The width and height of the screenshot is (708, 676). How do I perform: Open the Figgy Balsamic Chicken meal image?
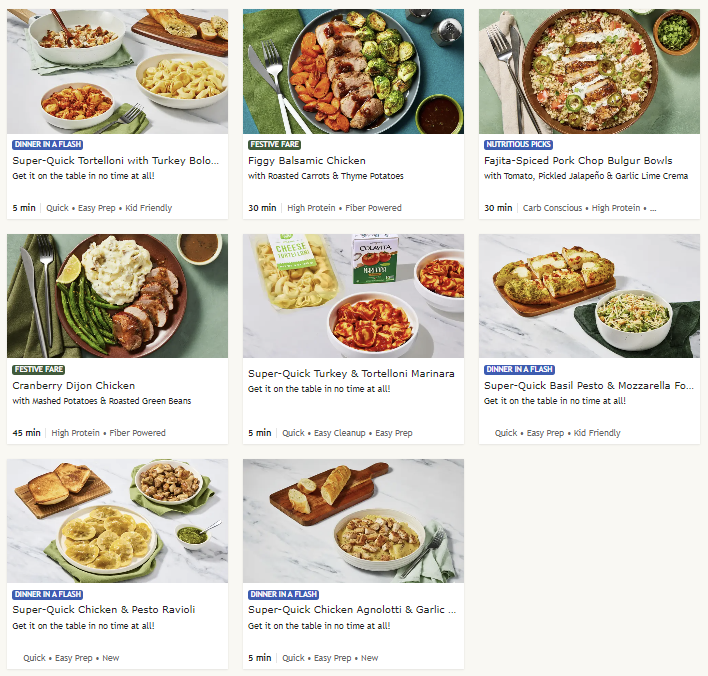[x=353, y=71]
